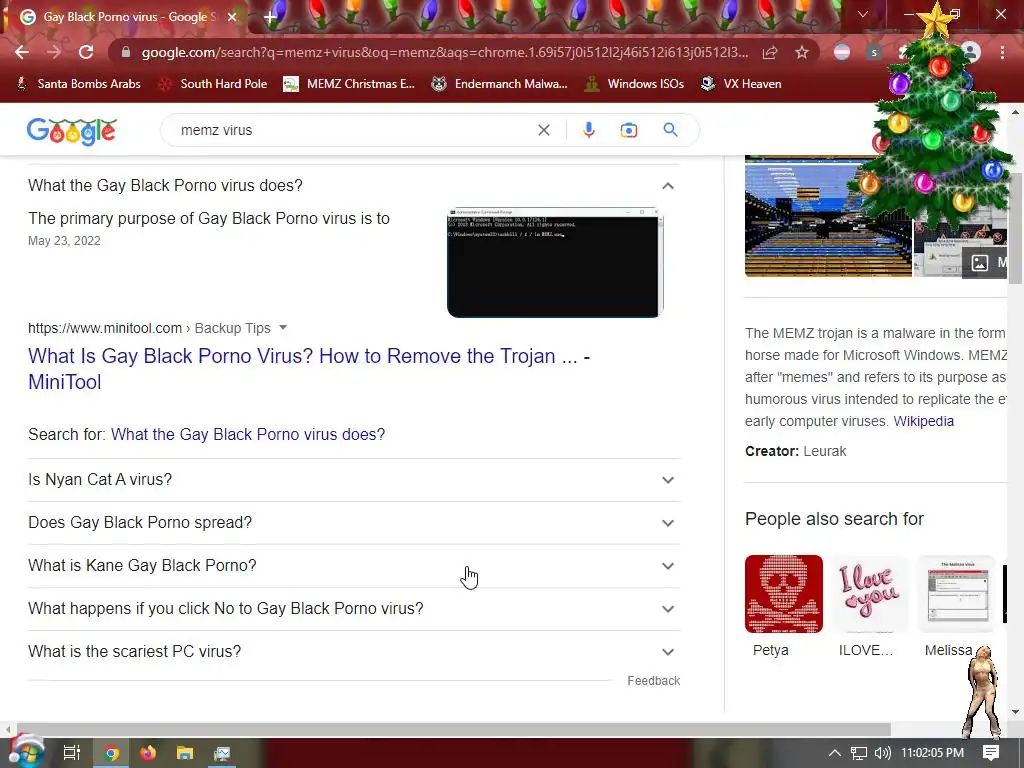Submit search with the magnifying glass icon
The image size is (1024, 768).
point(670,130)
